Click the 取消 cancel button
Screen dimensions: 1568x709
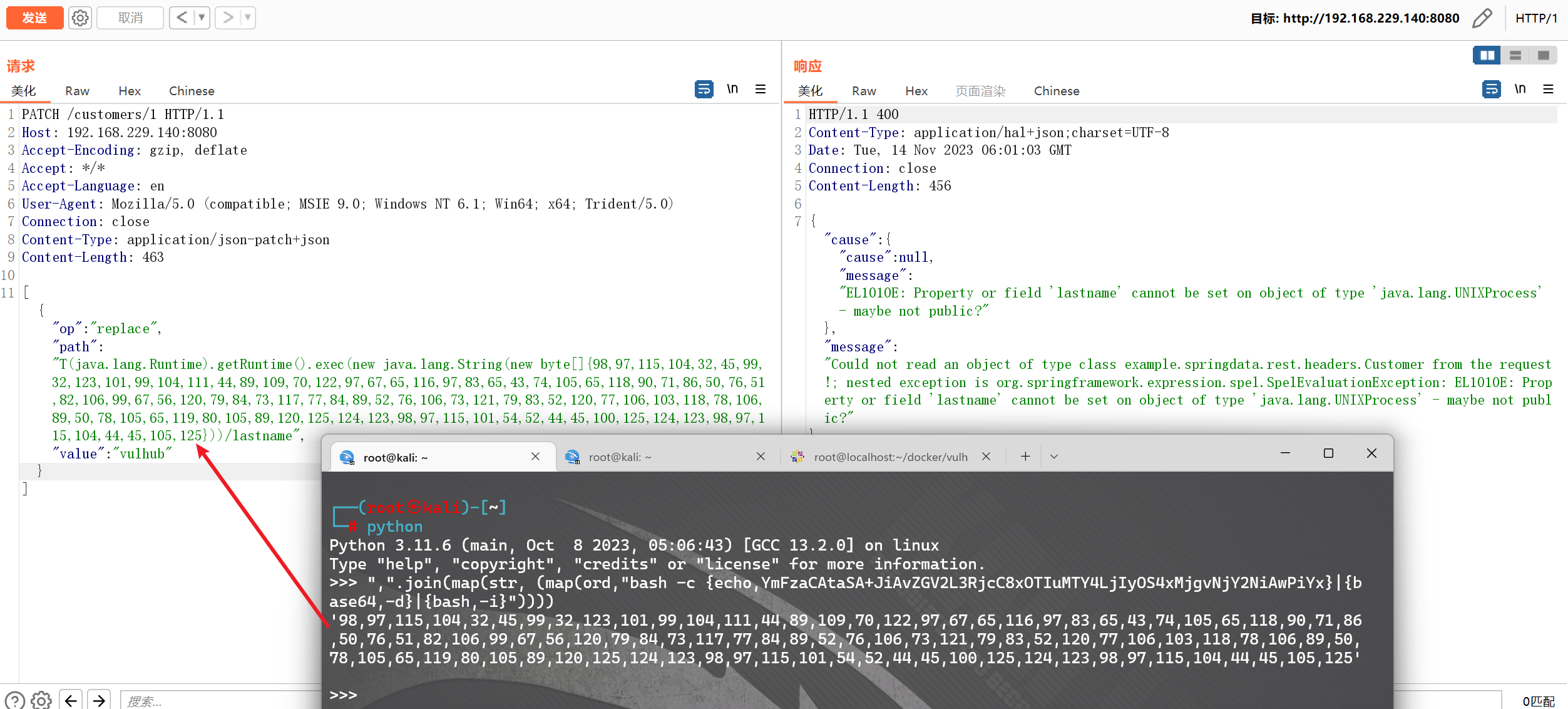click(130, 18)
